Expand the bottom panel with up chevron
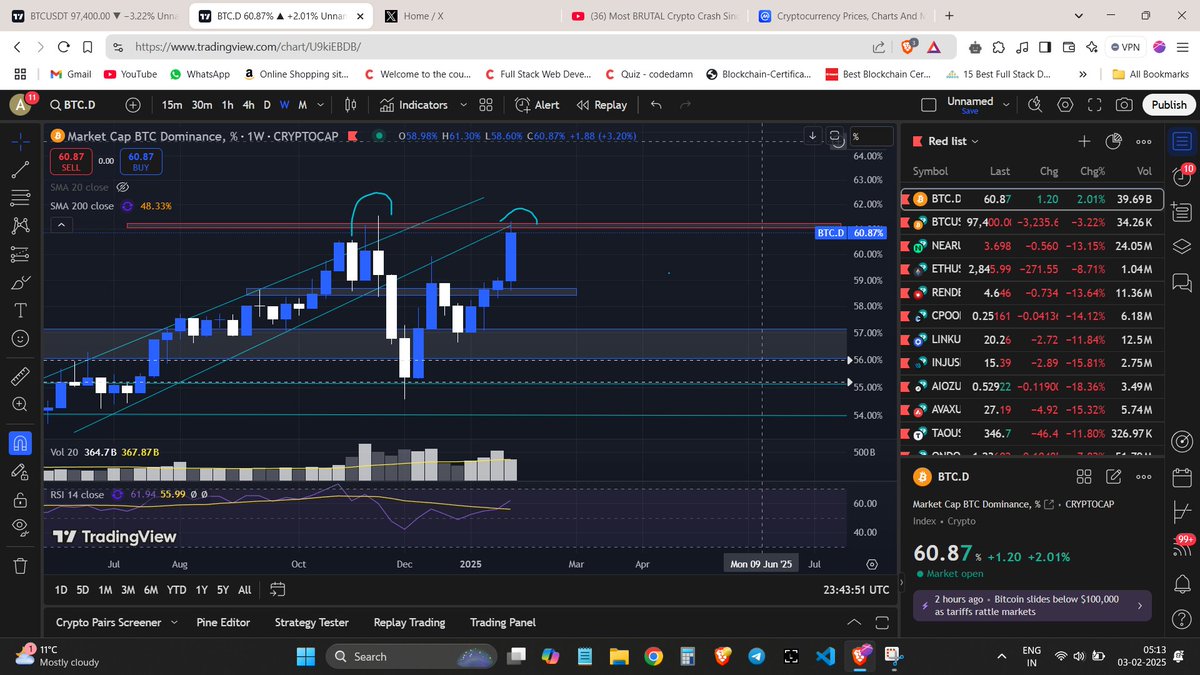This screenshot has width=1200, height=675. pos(854,622)
